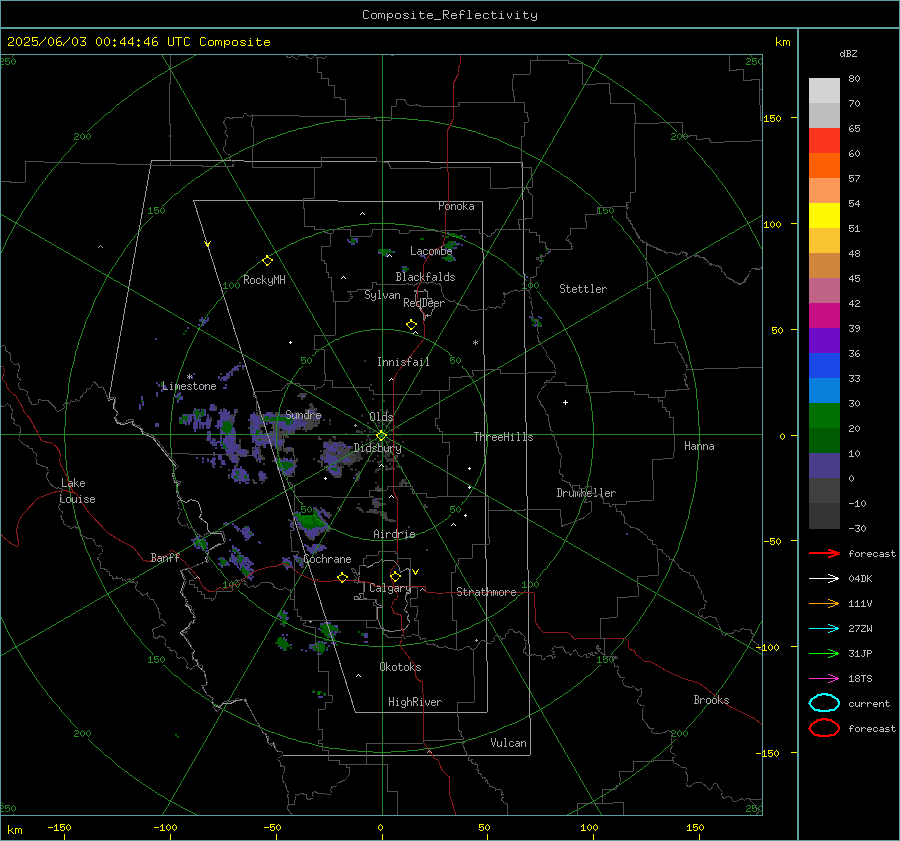Click the Stettler town label

[583, 289]
